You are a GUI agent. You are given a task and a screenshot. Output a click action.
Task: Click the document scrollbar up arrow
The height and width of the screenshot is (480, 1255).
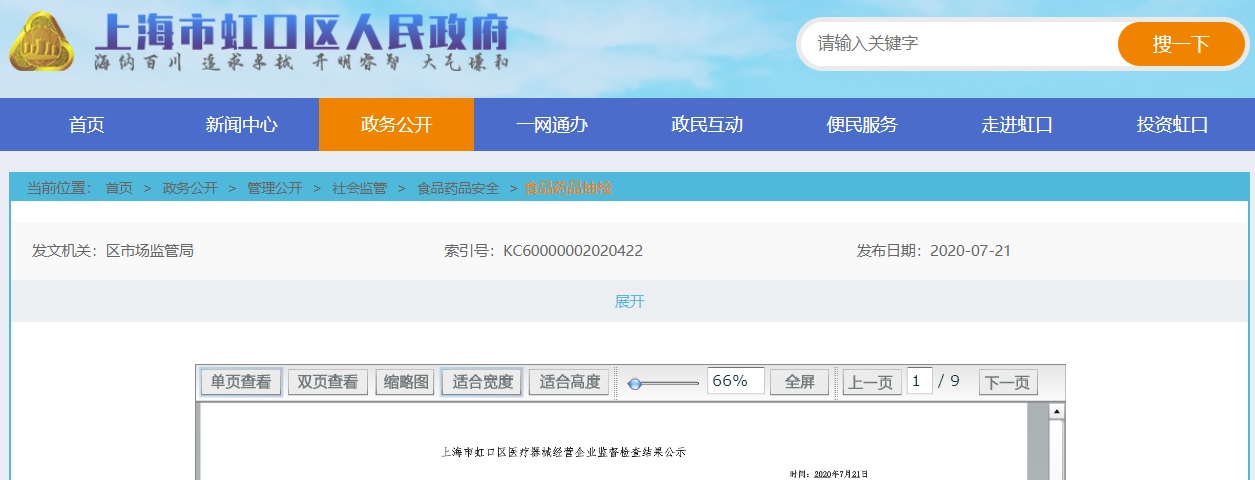click(1055, 411)
